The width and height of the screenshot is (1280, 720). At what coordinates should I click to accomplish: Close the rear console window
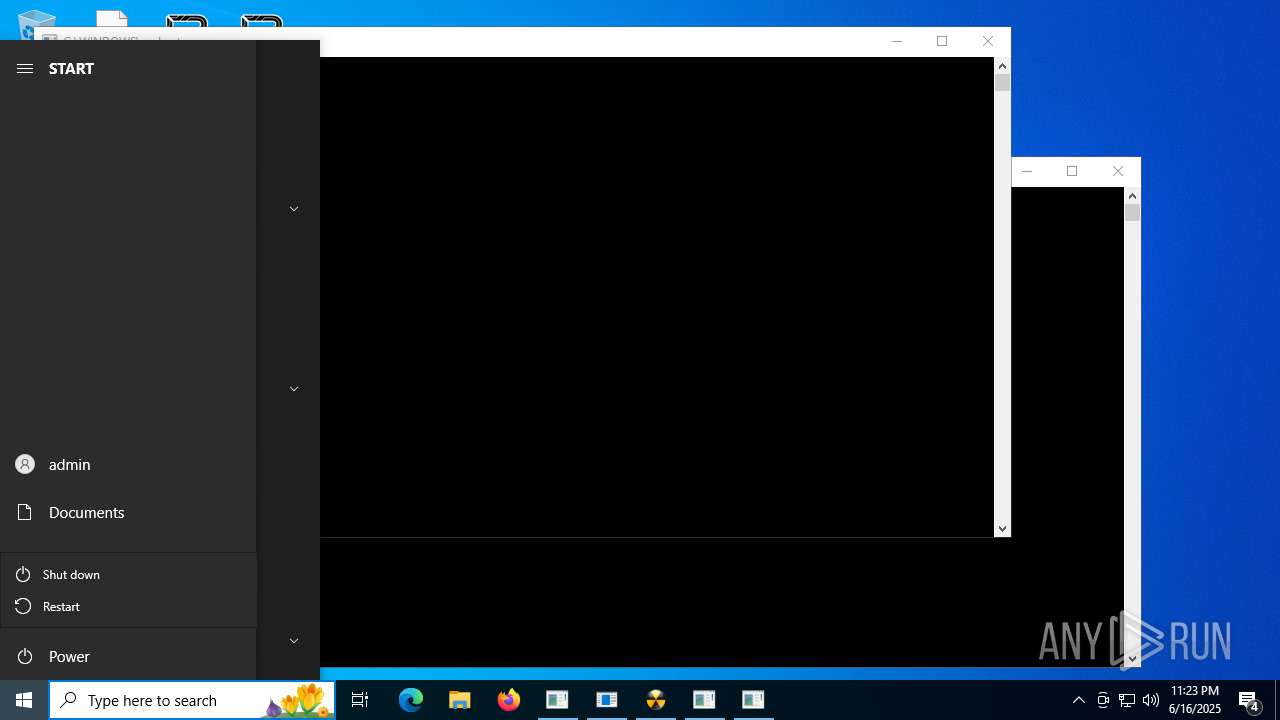pos(1118,171)
